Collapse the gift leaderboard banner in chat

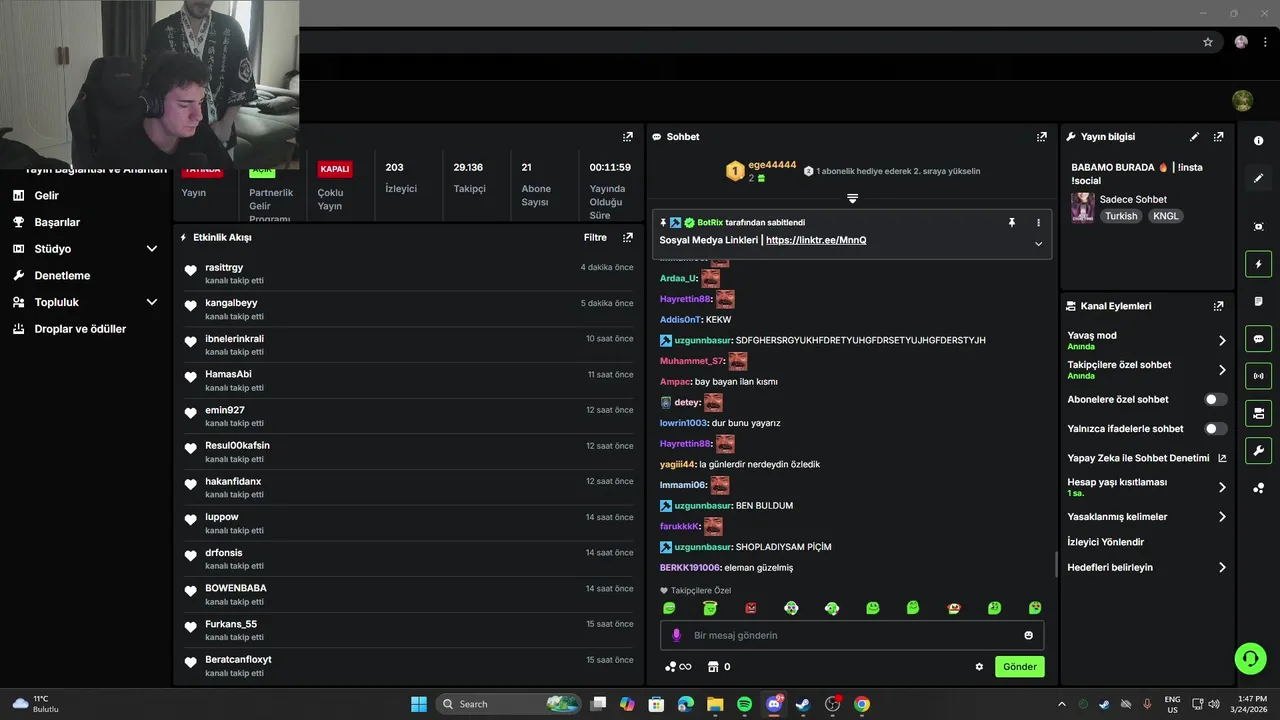pos(852,198)
